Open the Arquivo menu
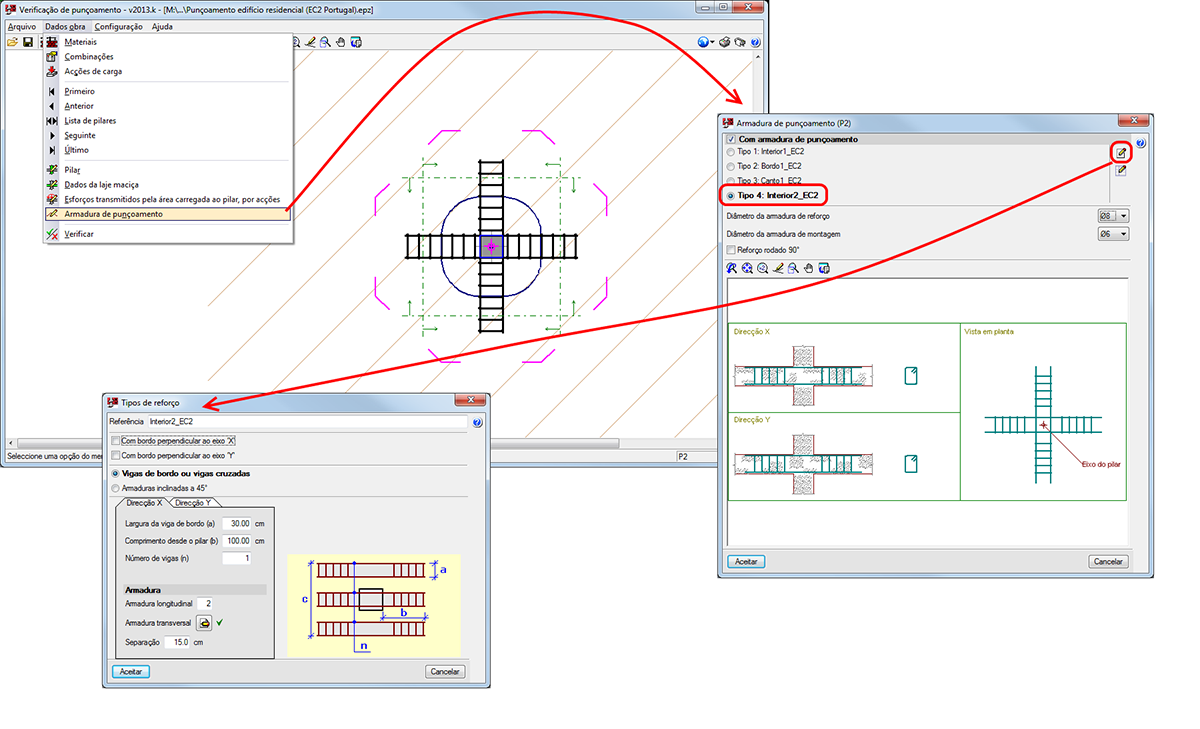This screenshot has height=729, width=1200. point(21,27)
